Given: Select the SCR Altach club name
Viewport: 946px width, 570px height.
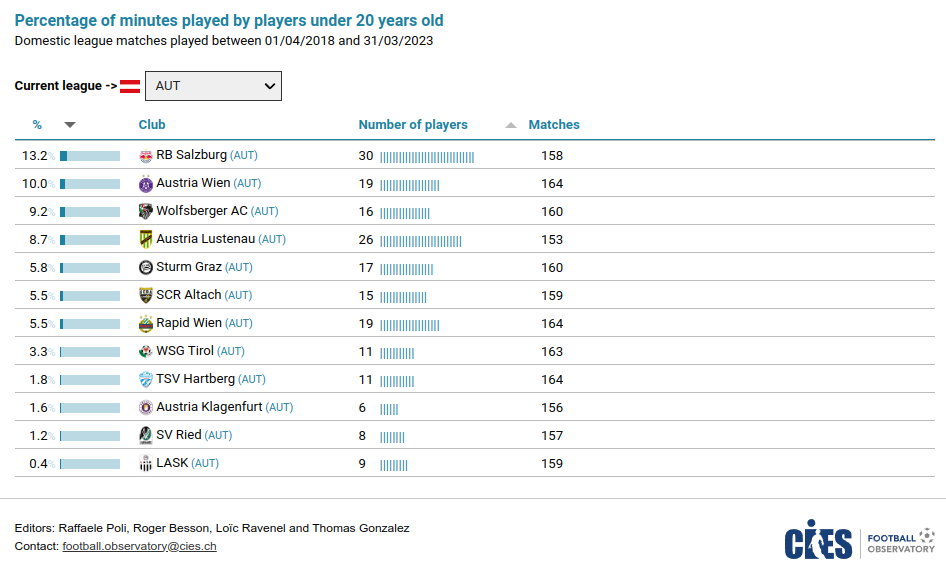Looking at the screenshot, I should (x=189, y=294).
